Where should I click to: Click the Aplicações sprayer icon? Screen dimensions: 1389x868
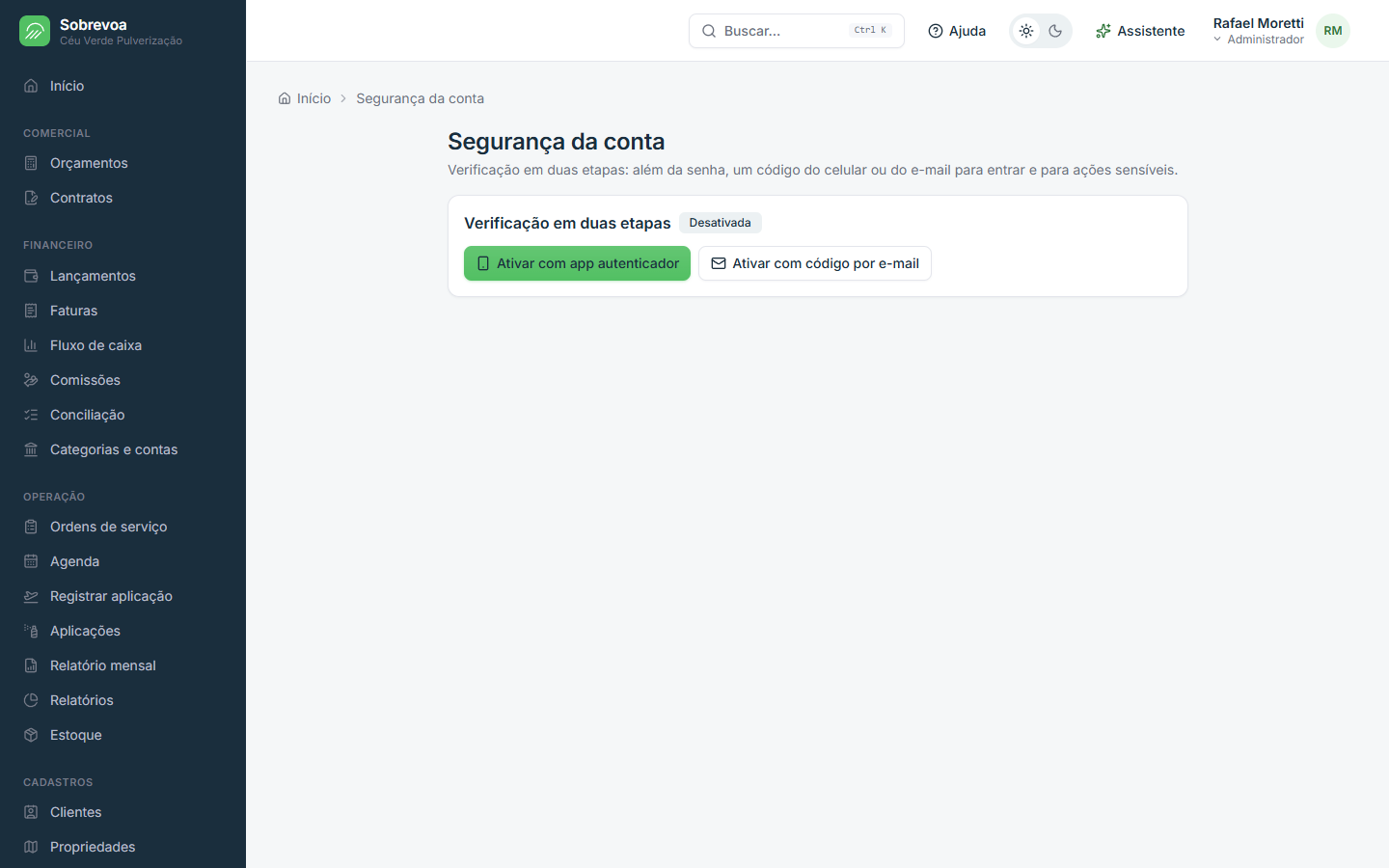click(31, 631)
